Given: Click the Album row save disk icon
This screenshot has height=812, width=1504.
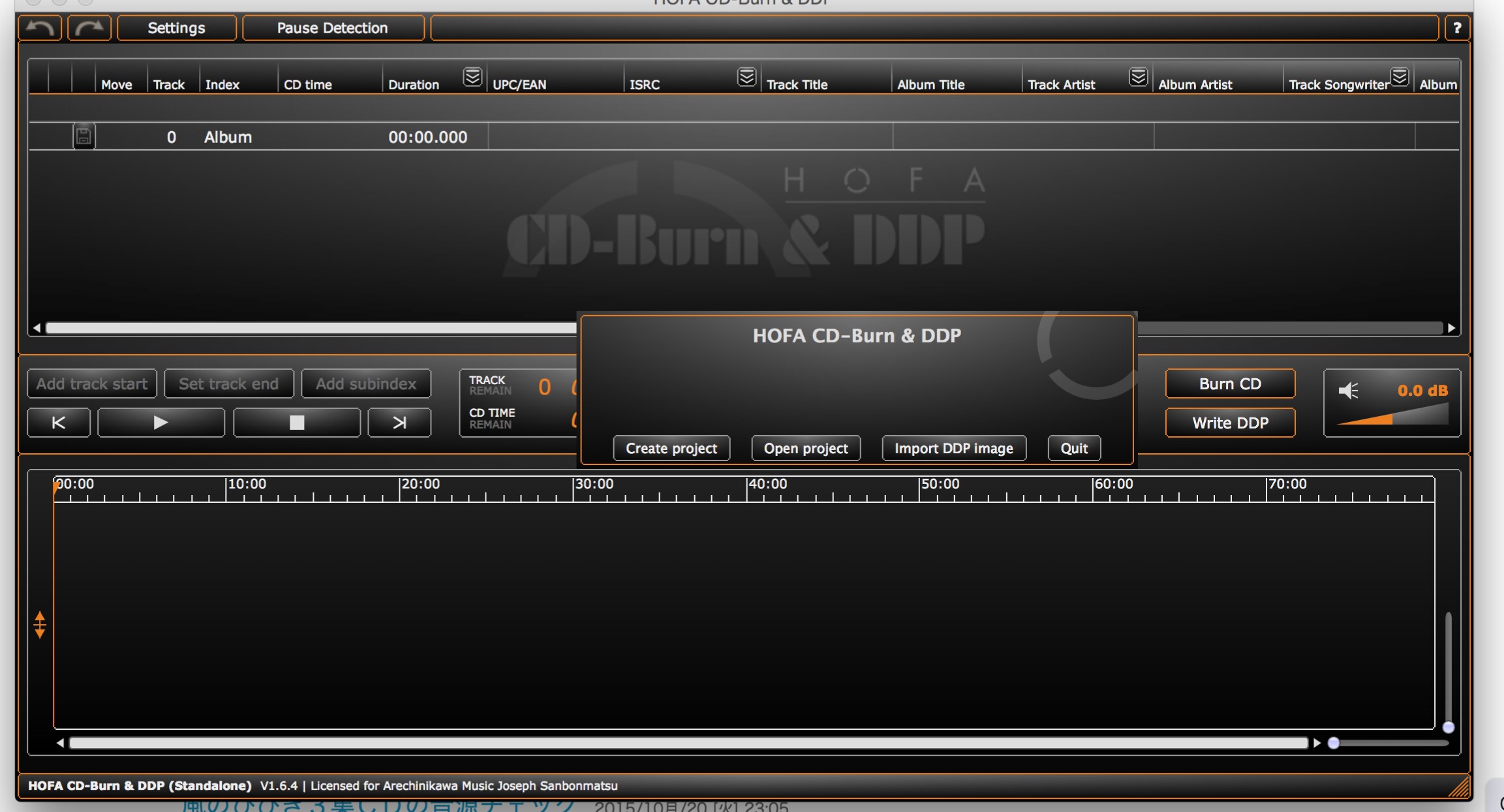Looking at the screenshot, I should click(x=84, y=136).
